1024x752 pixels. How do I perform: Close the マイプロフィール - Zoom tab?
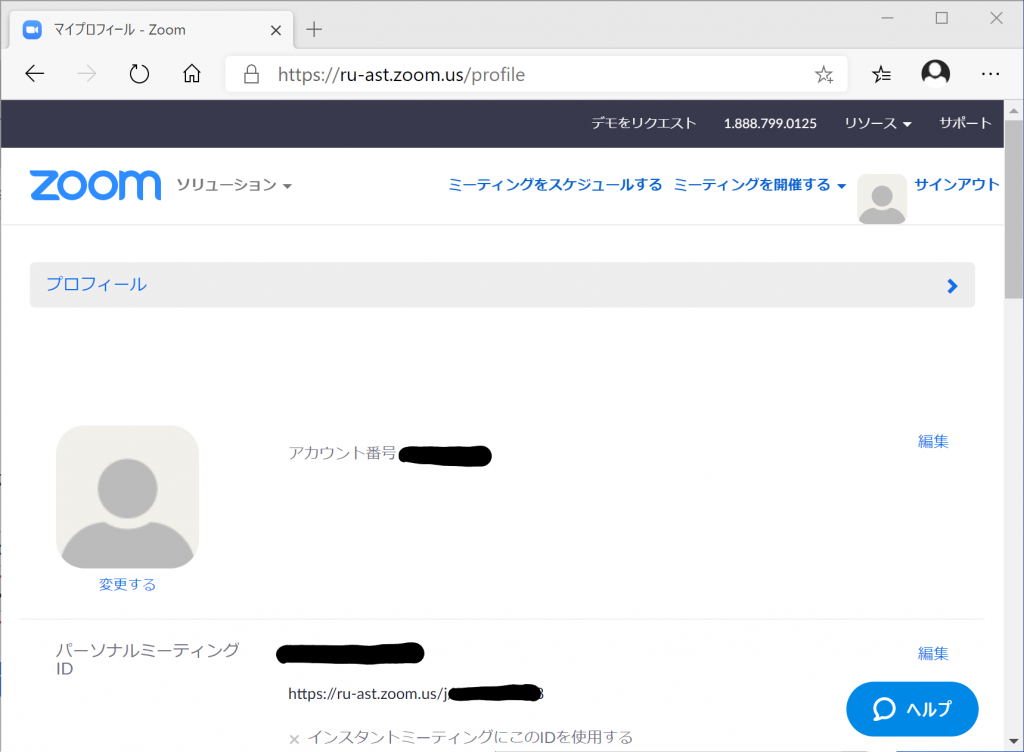[x=276, y=30]
